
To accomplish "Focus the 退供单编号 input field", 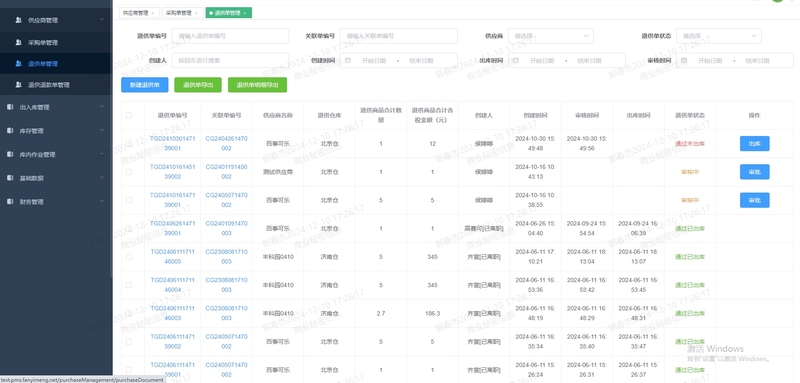I will [231, 36].
